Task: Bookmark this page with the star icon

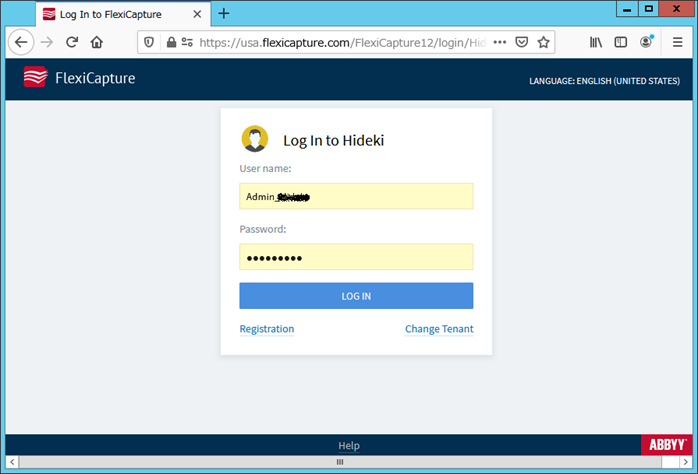Action: pyautogui.click(x=543, y=42)
